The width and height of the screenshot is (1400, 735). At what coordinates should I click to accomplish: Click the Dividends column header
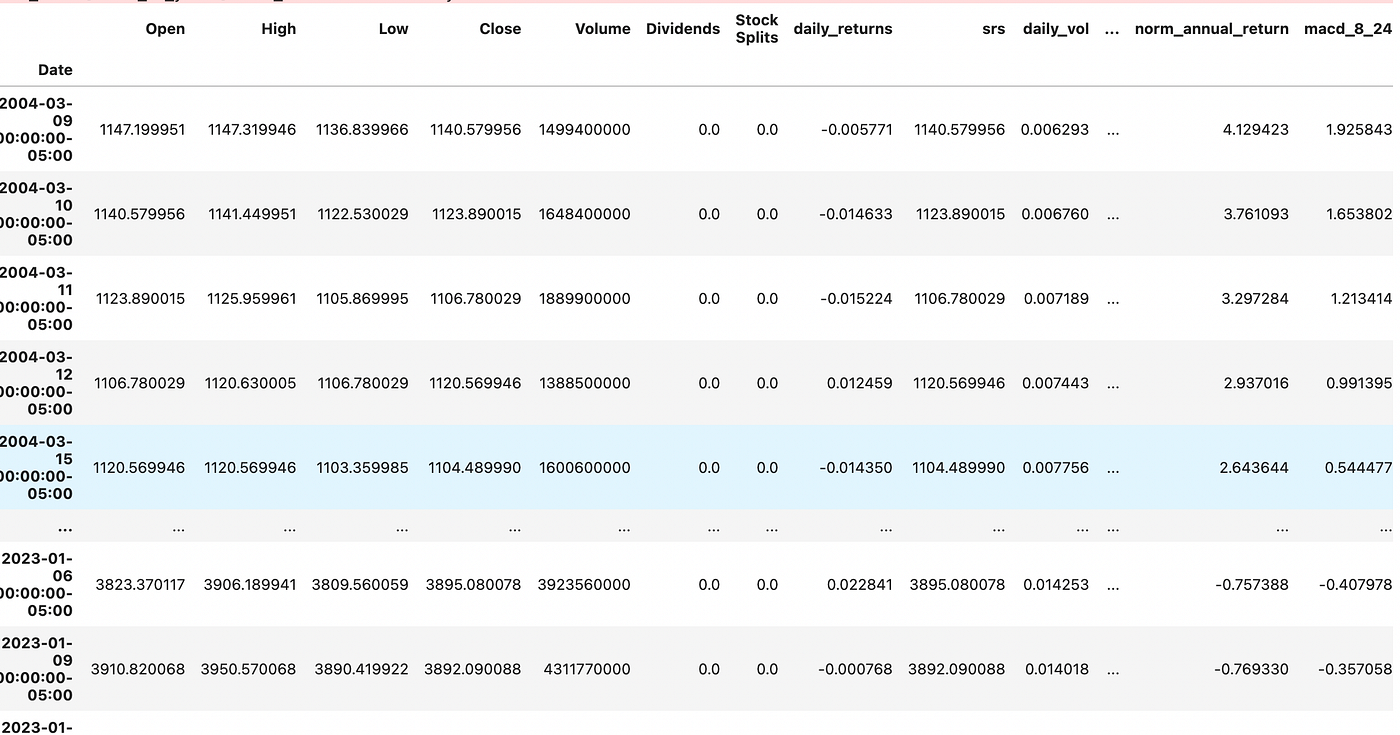683,29
